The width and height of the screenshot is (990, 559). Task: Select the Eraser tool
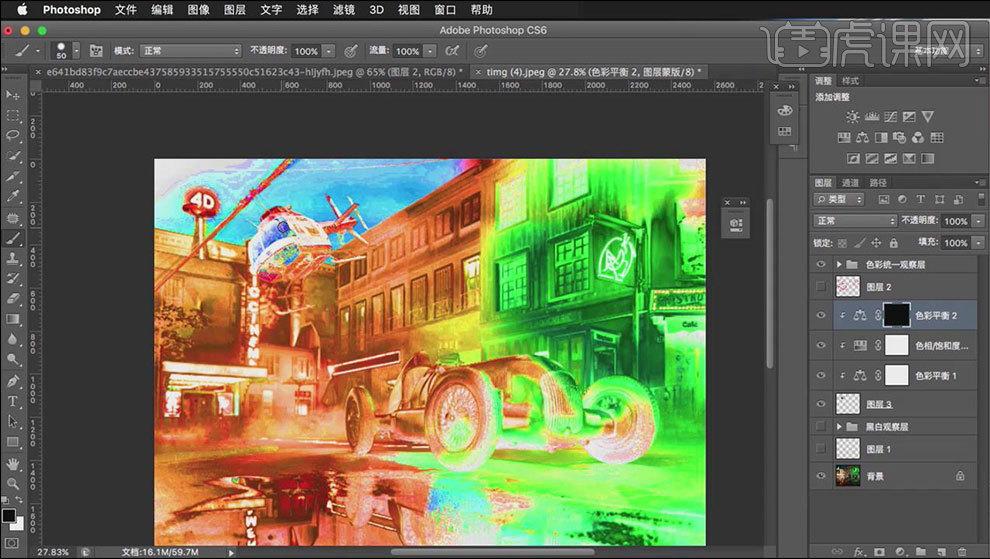12,299
